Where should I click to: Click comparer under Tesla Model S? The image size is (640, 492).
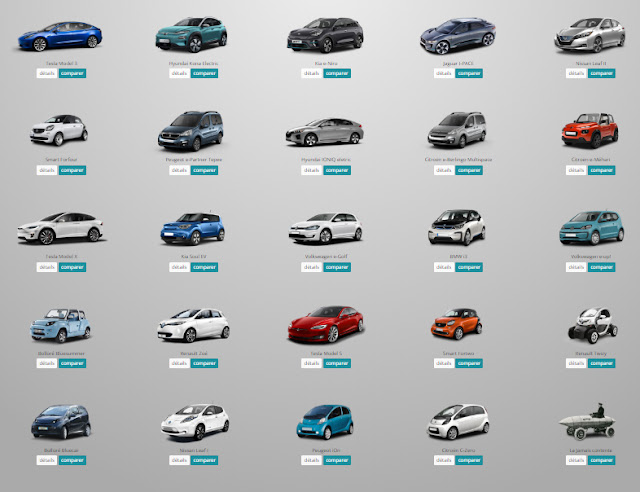tap(337, 363)
